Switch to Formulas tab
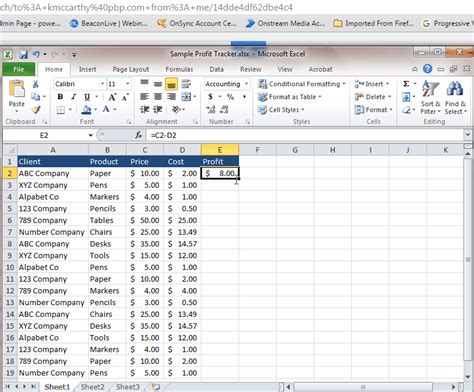Screen dimensions: 474x392 point(179,69)
